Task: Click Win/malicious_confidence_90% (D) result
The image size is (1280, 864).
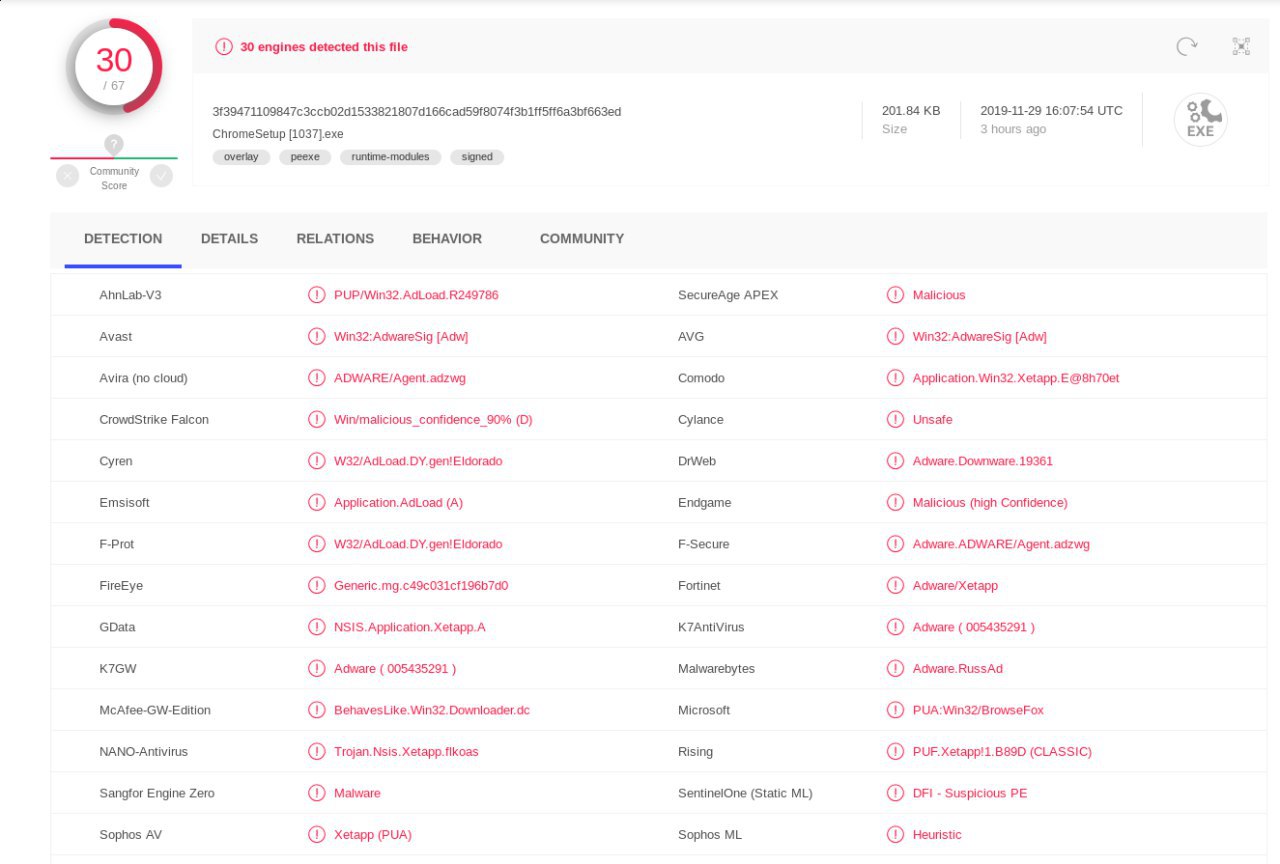Action: click(433, 420)
